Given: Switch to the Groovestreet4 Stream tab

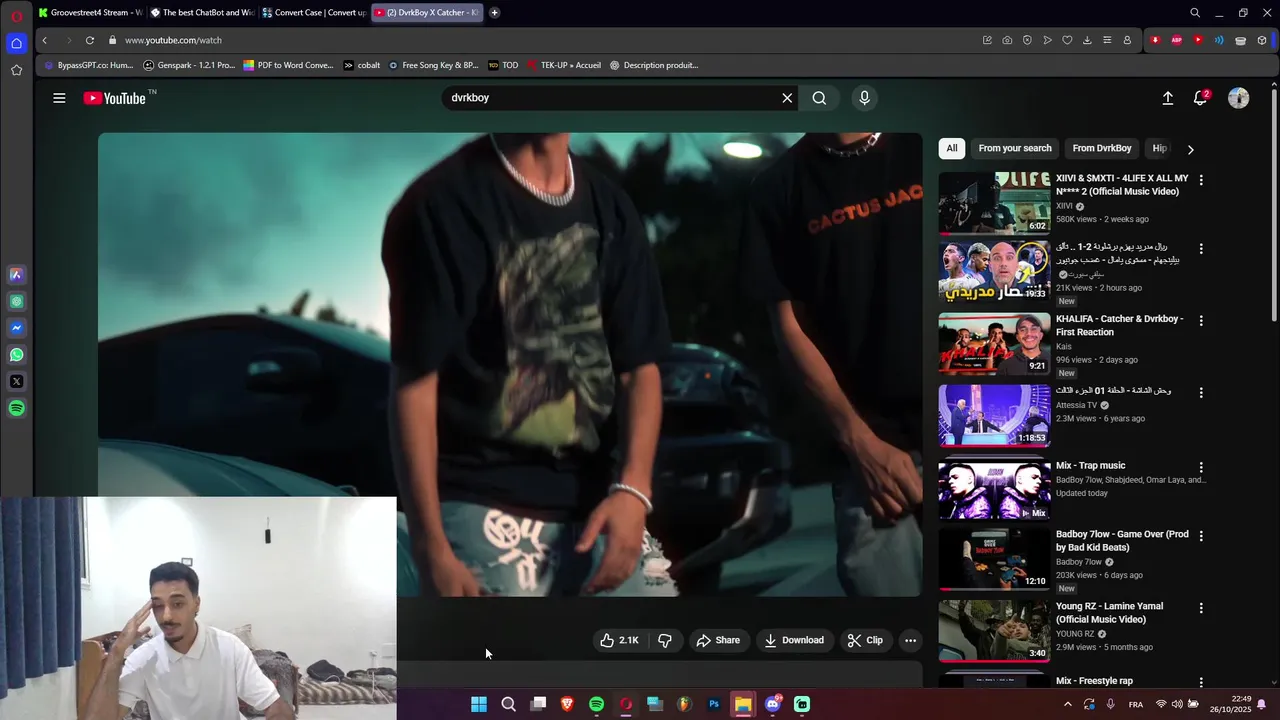Looking at the screenshot, I should (x=90, y=13).
